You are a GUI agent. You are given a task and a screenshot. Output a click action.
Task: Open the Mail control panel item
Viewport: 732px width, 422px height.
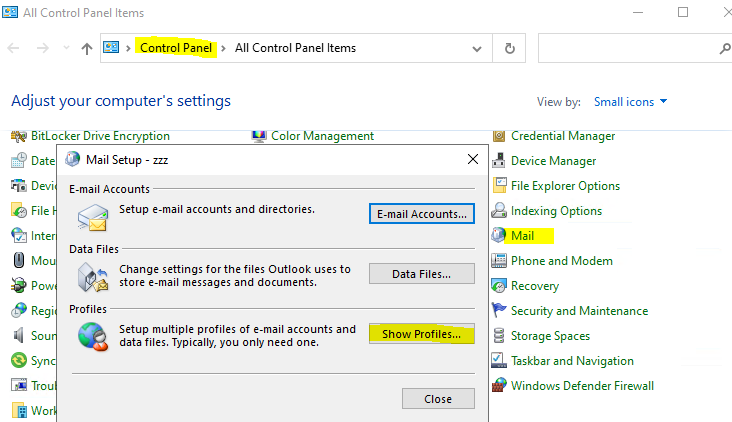click(522, 236)
